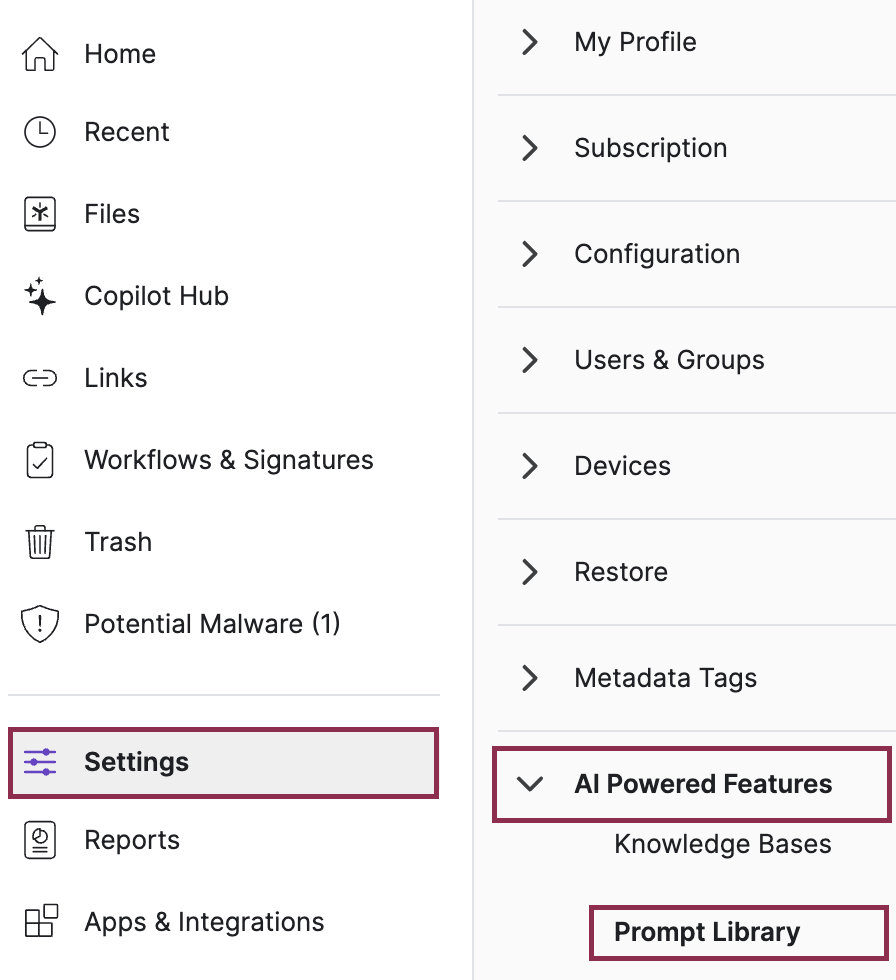Viewport: 896px width, 980px height.
Task: Open the Devices settings section
Action: click(697, 466)
